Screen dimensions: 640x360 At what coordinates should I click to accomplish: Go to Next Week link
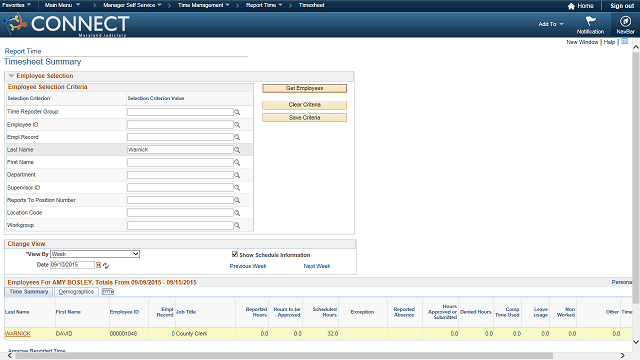click(317, 266)
